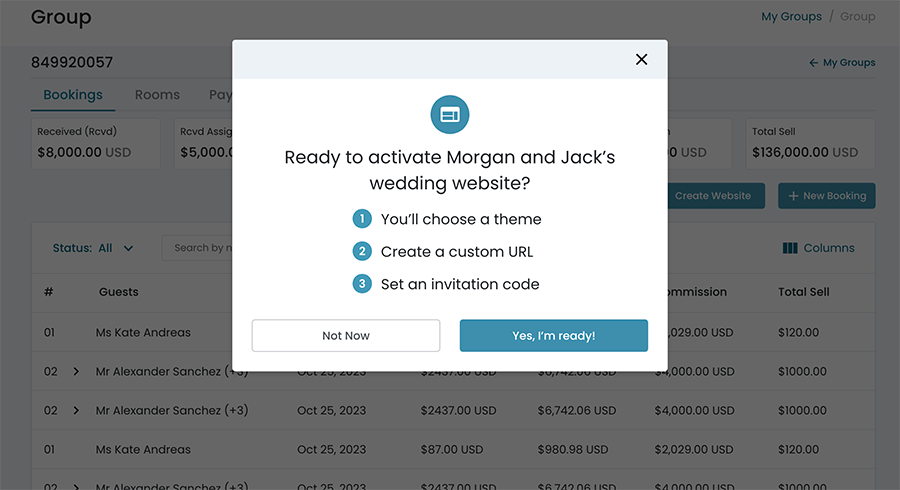Switch to the Rooms tab
The height and width of the screenshot is (490, 900).
coord(157,95)
